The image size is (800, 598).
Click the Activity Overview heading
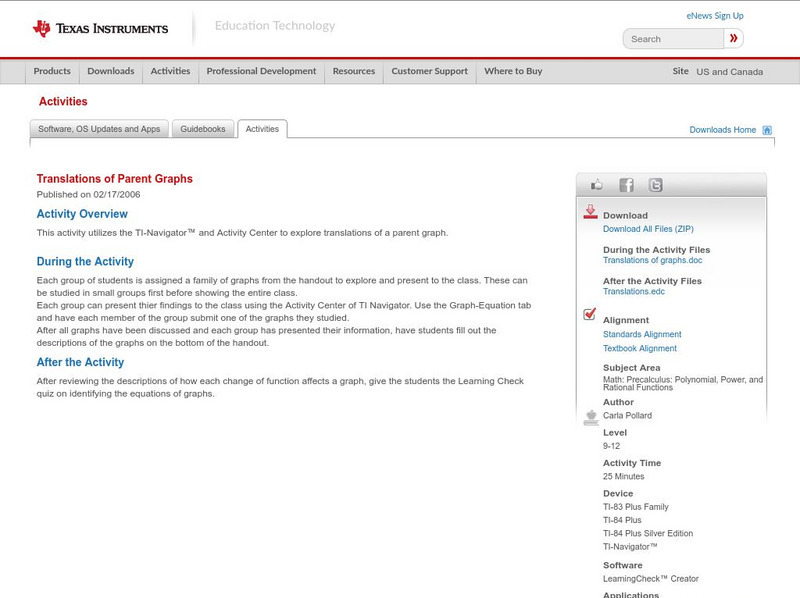click(x=82, y=214)
